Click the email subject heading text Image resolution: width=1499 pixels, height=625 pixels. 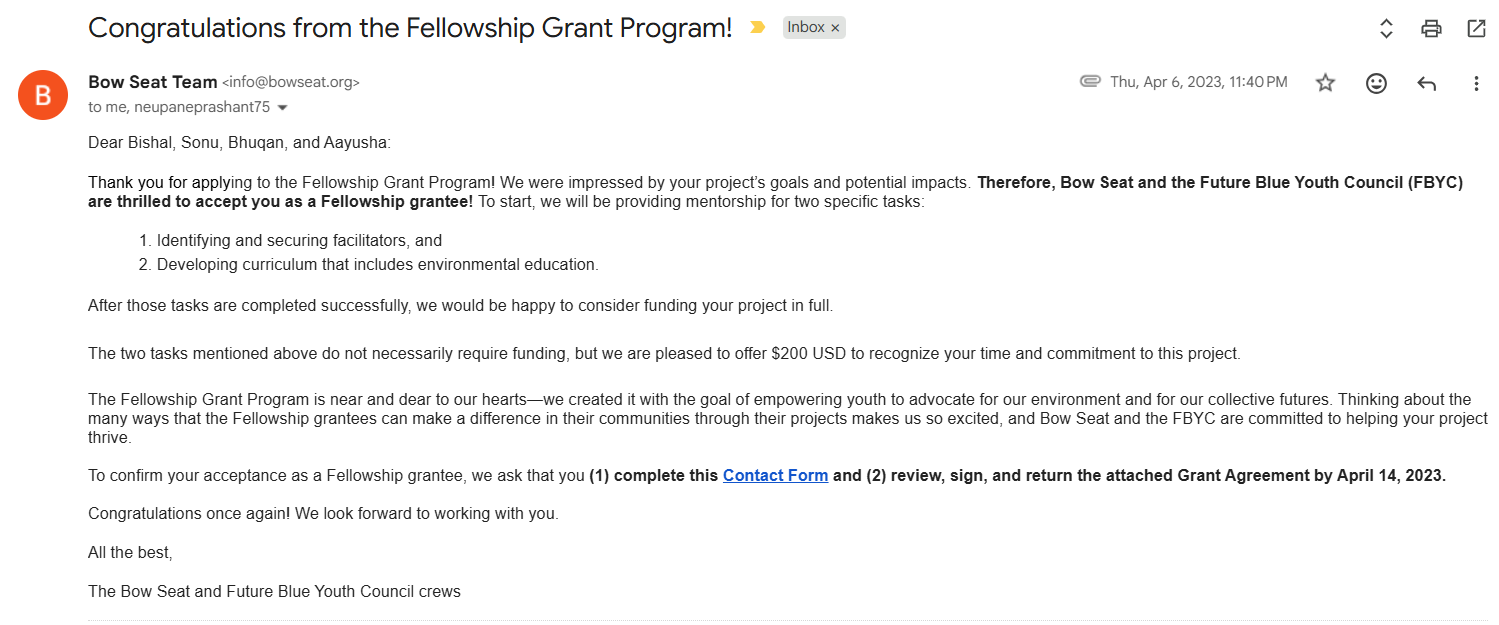(x=410, y=28)
